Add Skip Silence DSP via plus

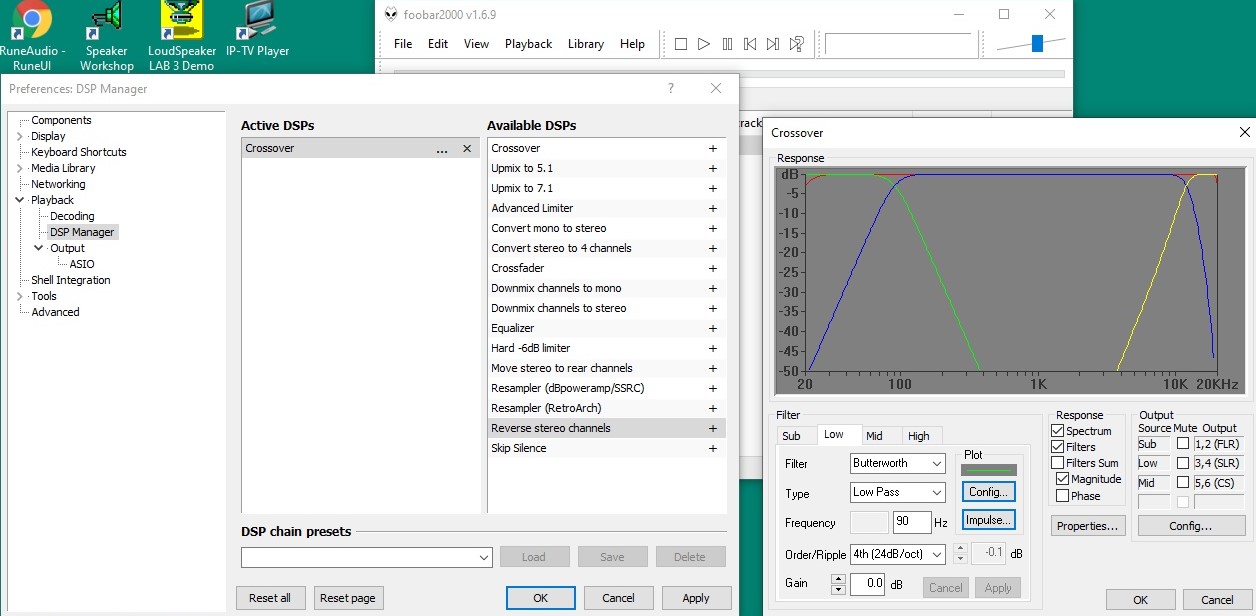coord(713,448)
